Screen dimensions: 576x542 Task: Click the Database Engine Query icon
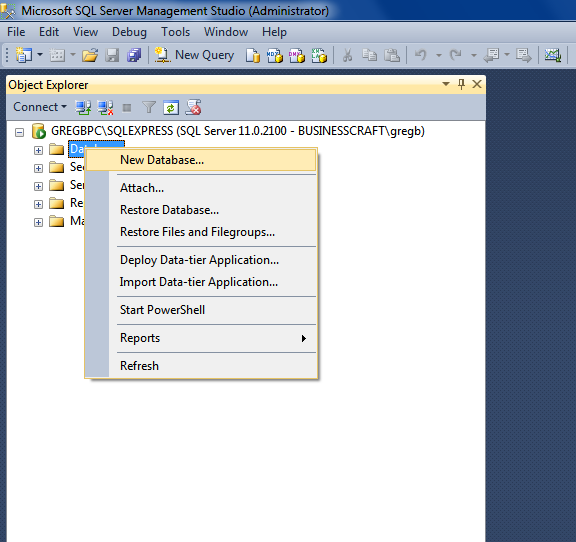click(x=253, y=55)
